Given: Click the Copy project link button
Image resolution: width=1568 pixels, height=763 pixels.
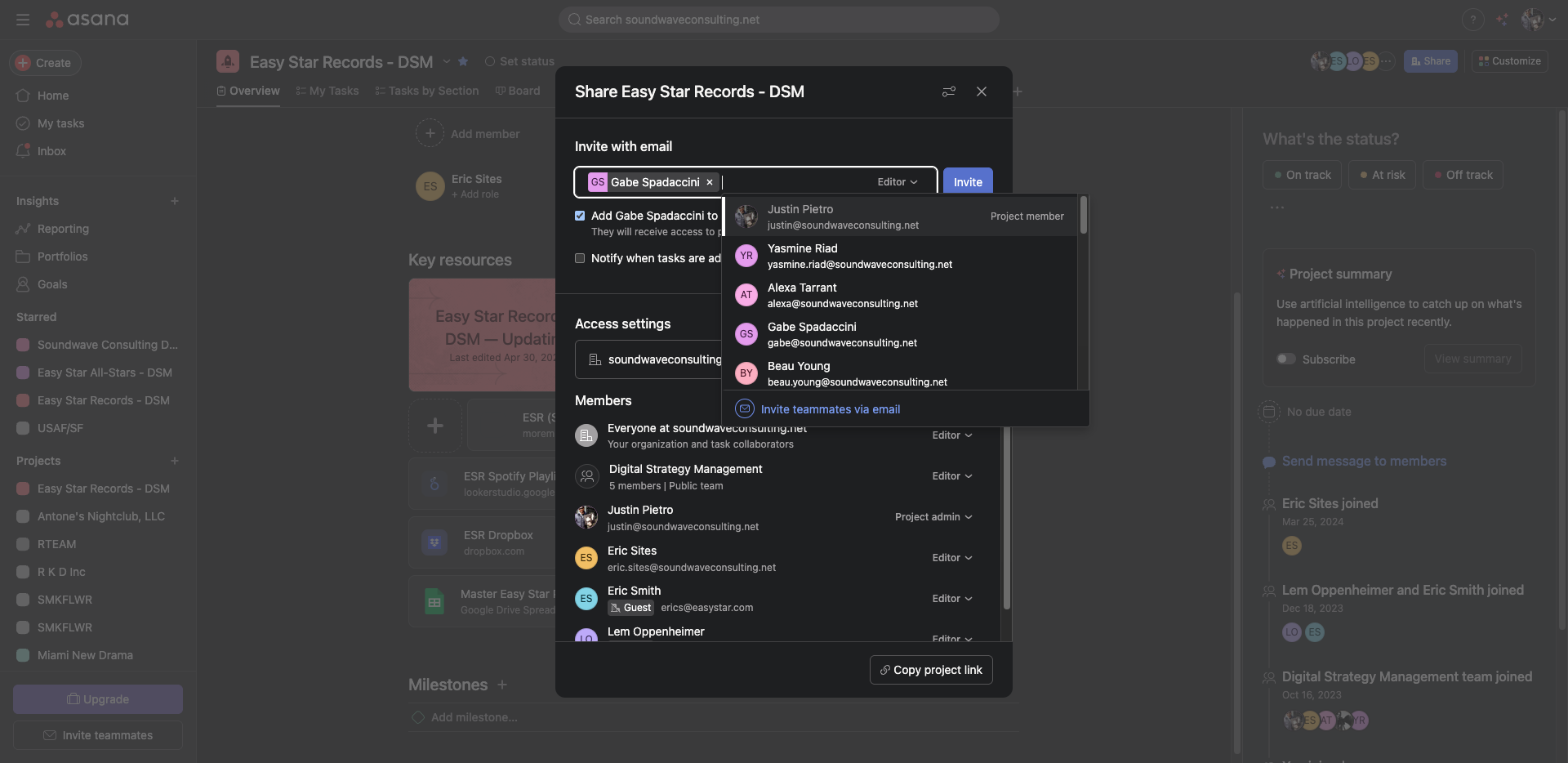Looking at the screenshot, I should click(931, 670).
